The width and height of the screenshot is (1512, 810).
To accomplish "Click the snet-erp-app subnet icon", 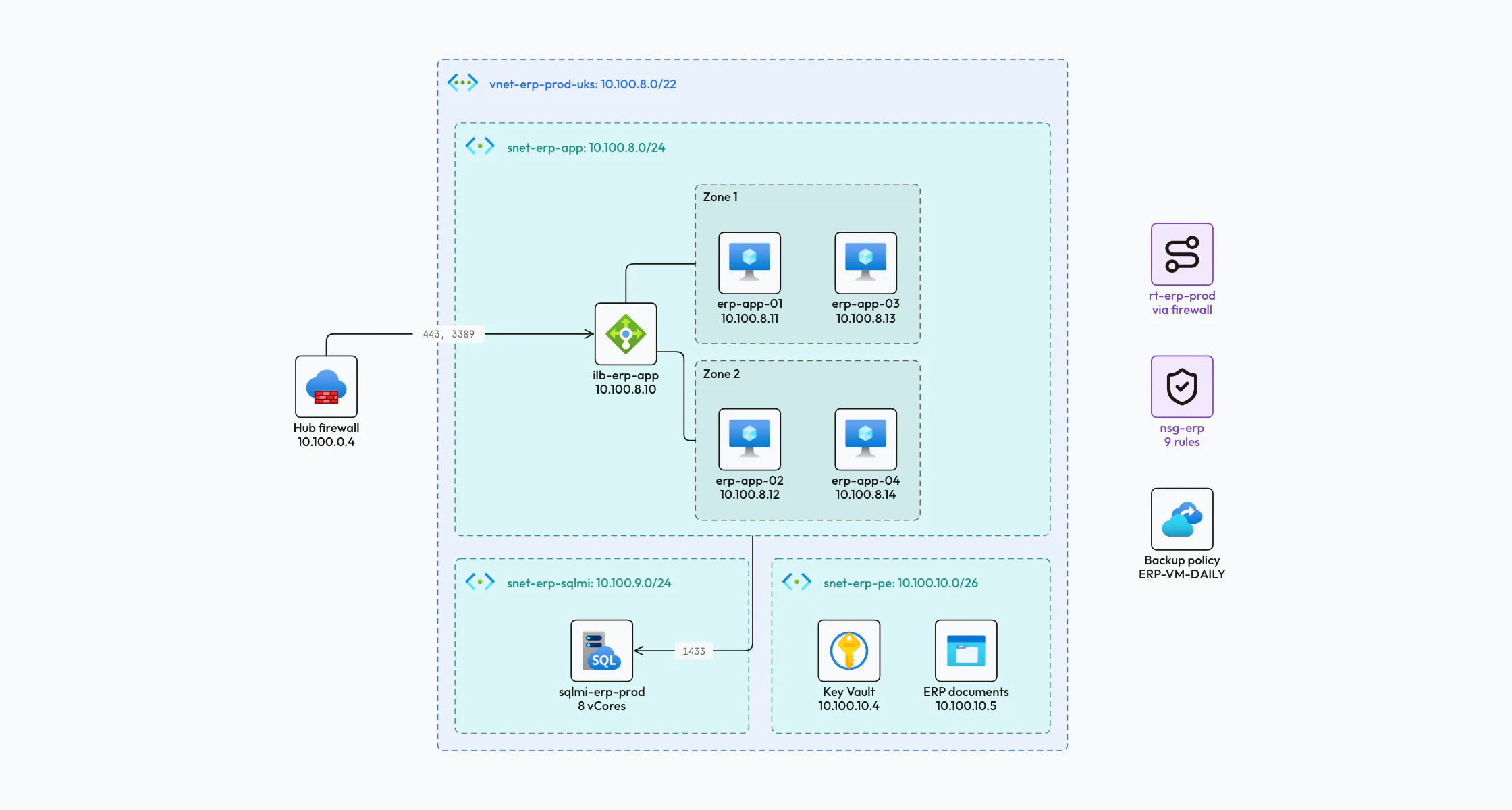I will point(480,146).
